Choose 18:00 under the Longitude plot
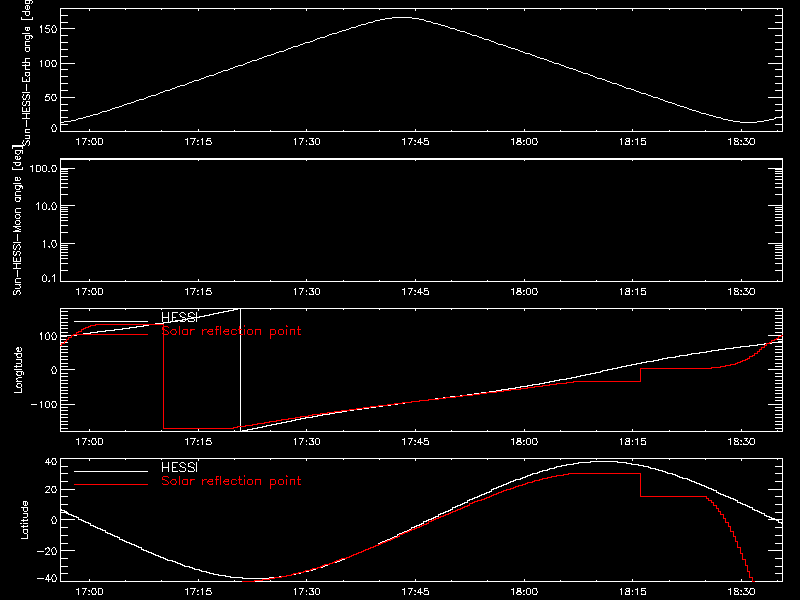The height and width of the screenshot is (600, 800). (524, 442)
